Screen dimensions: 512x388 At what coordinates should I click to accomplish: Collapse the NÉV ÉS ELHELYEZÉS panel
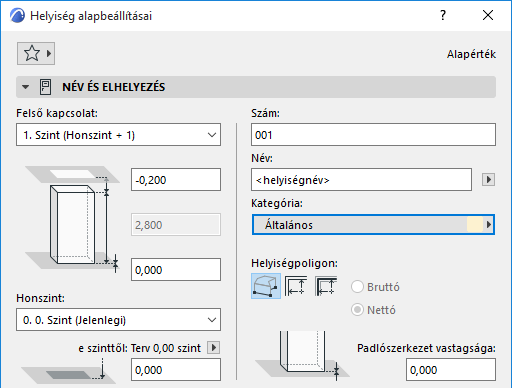point(25,87)
